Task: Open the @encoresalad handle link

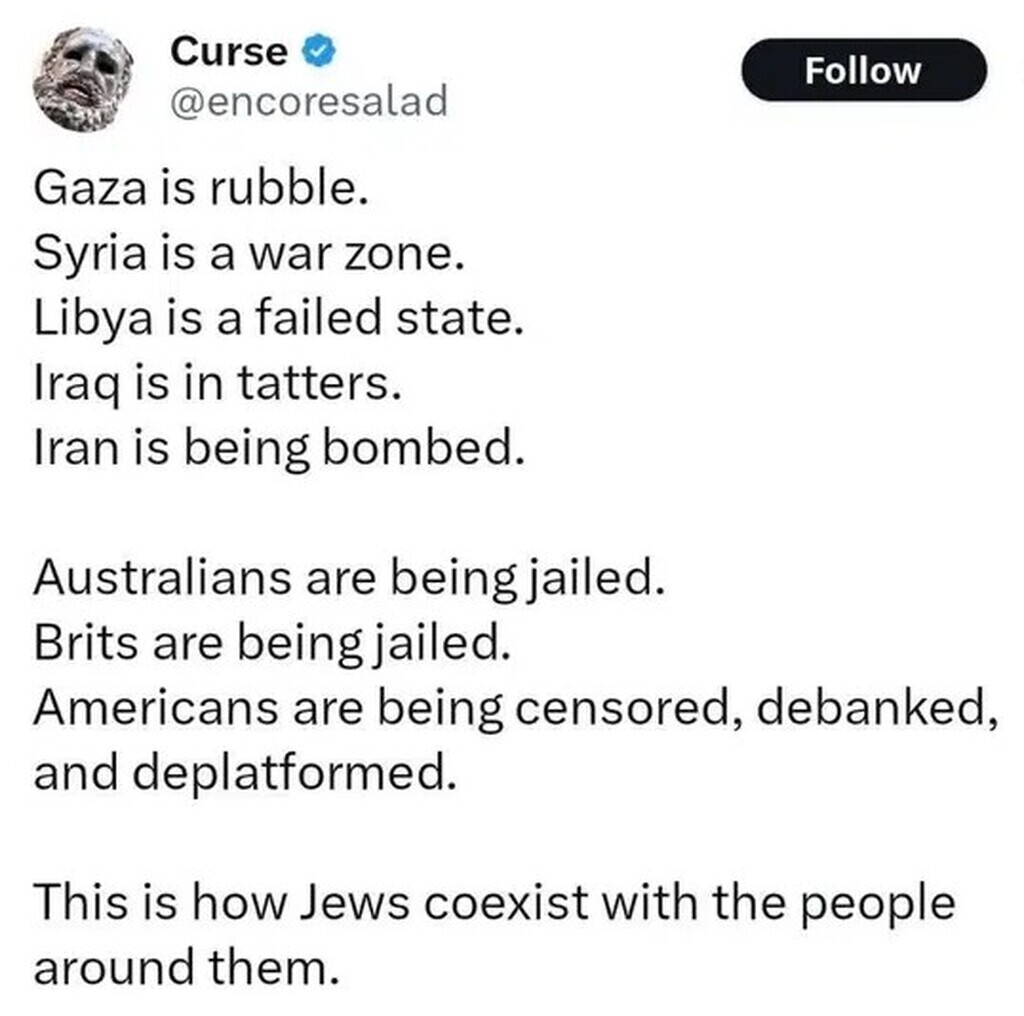Action: click(x=310, y=101)
